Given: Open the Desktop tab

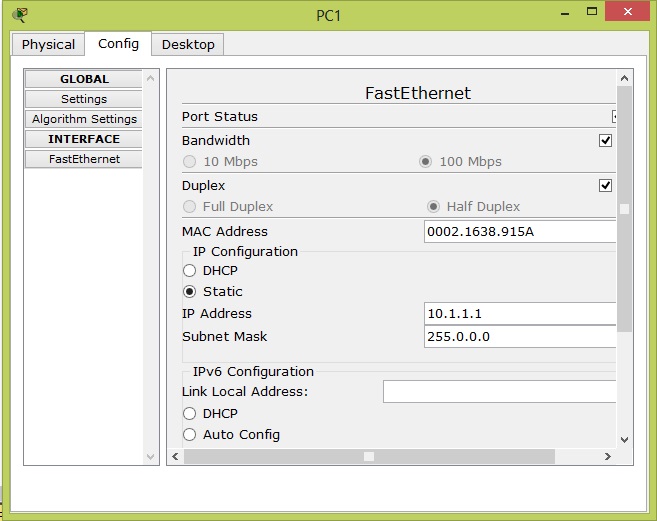Looking at the screenshot, I should (188, 44).
